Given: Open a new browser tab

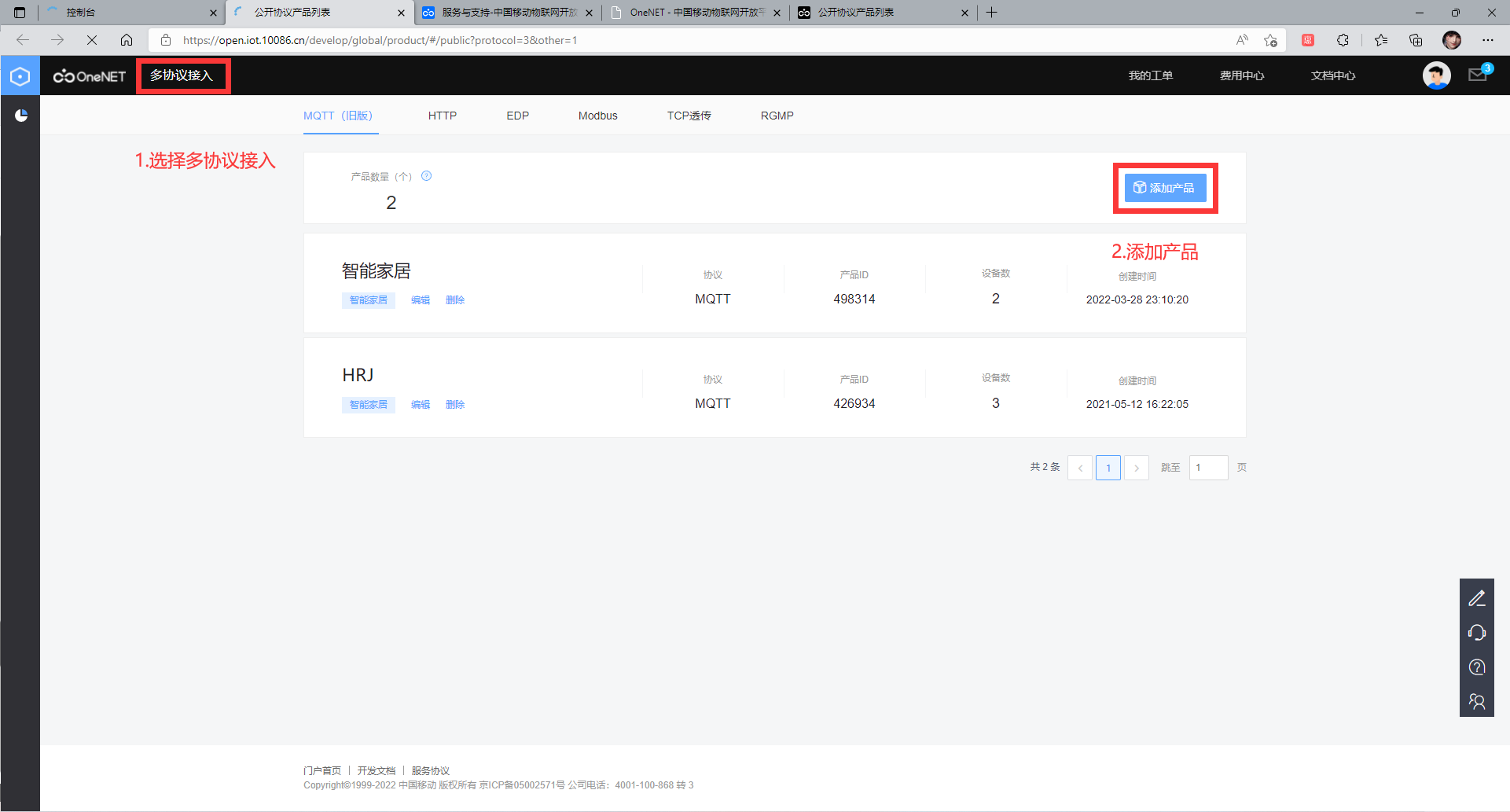Looking at the screenshot, I should (992, 13).
